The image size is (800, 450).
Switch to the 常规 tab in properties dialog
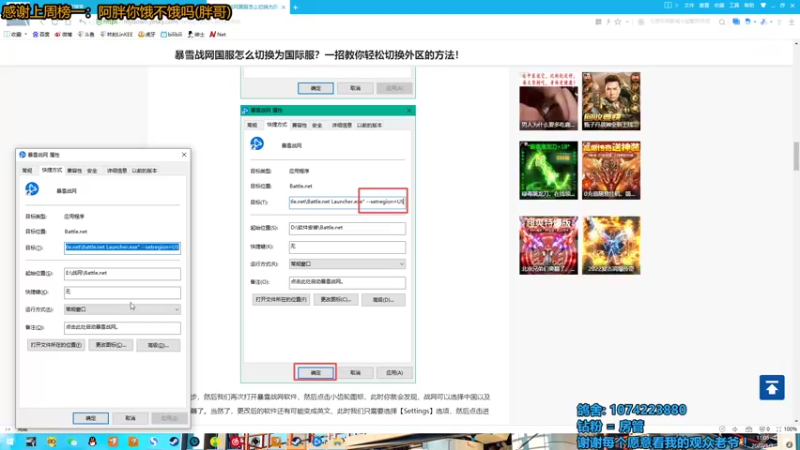point(27,170)
